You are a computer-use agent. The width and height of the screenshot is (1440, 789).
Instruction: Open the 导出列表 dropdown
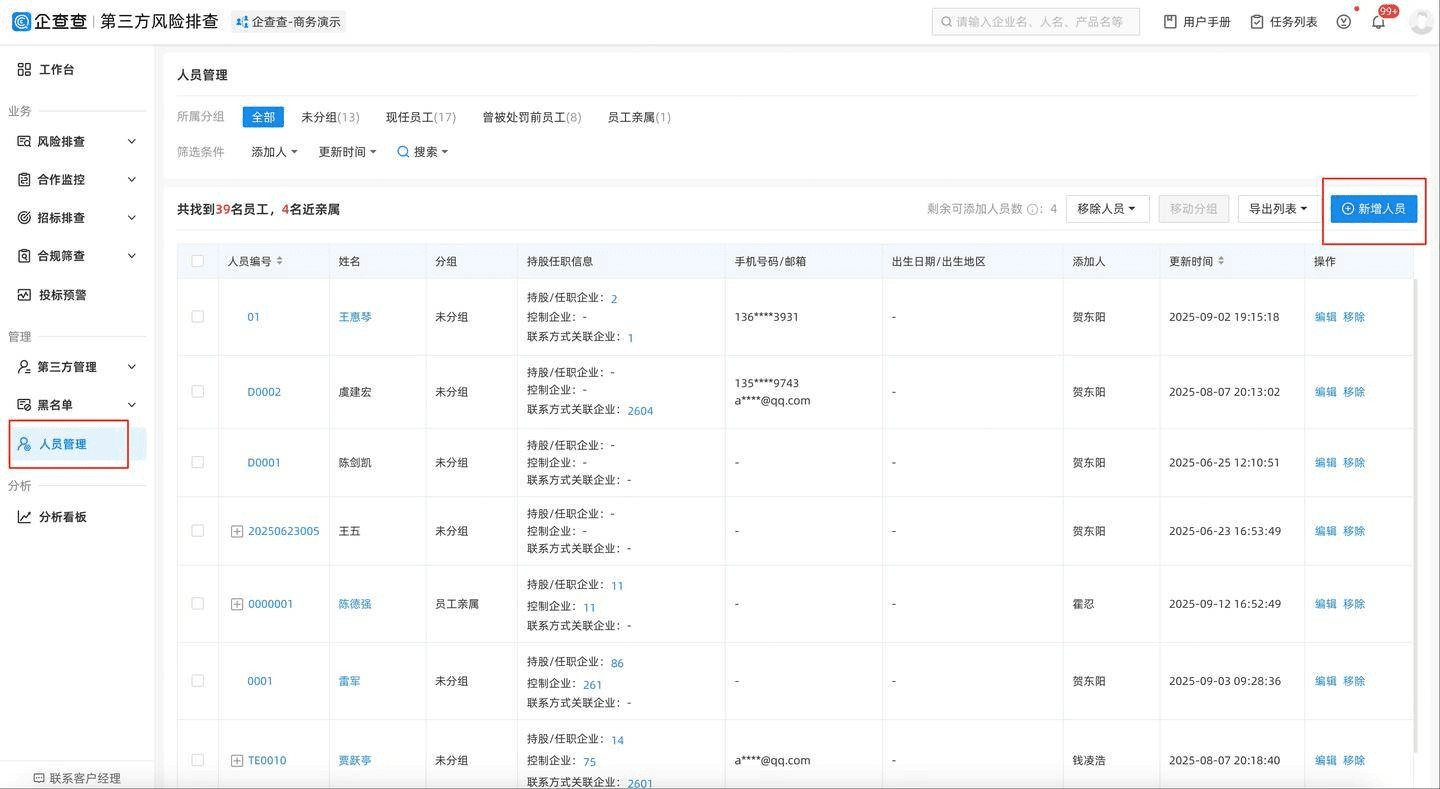[x=1279, y=208]
